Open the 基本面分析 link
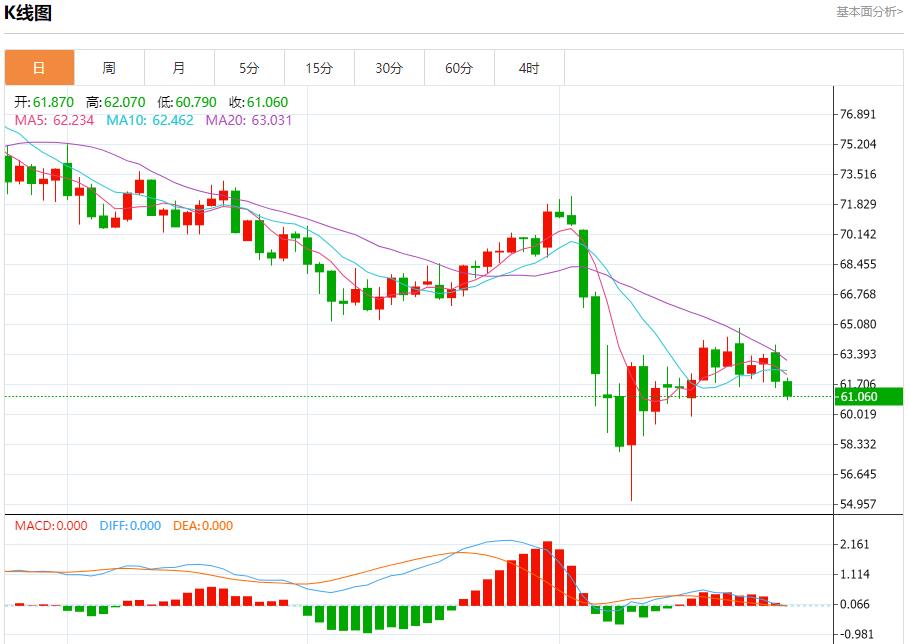 pyautogui.click(x=868, y=12)
